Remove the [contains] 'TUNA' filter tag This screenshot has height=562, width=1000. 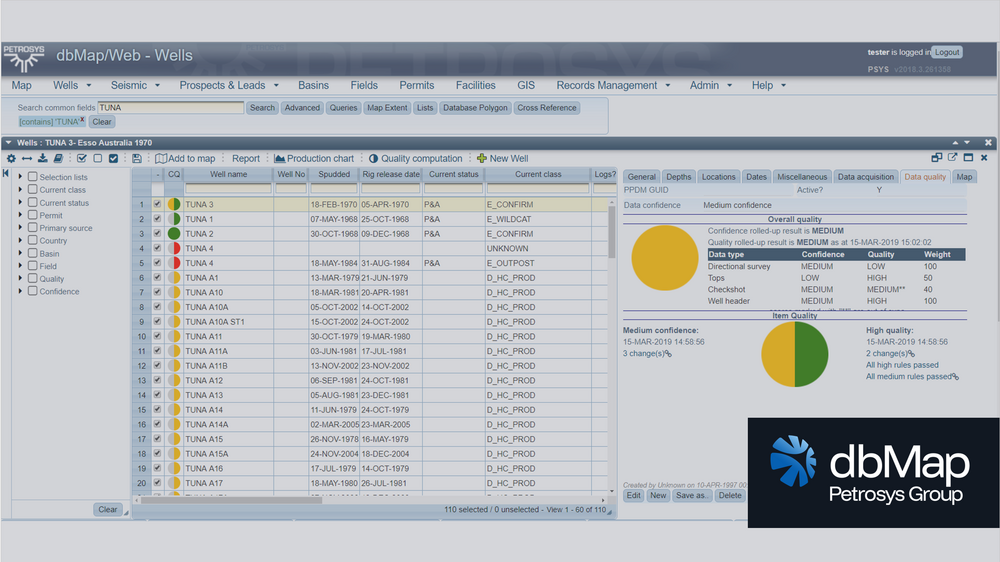tap(82, 119)
